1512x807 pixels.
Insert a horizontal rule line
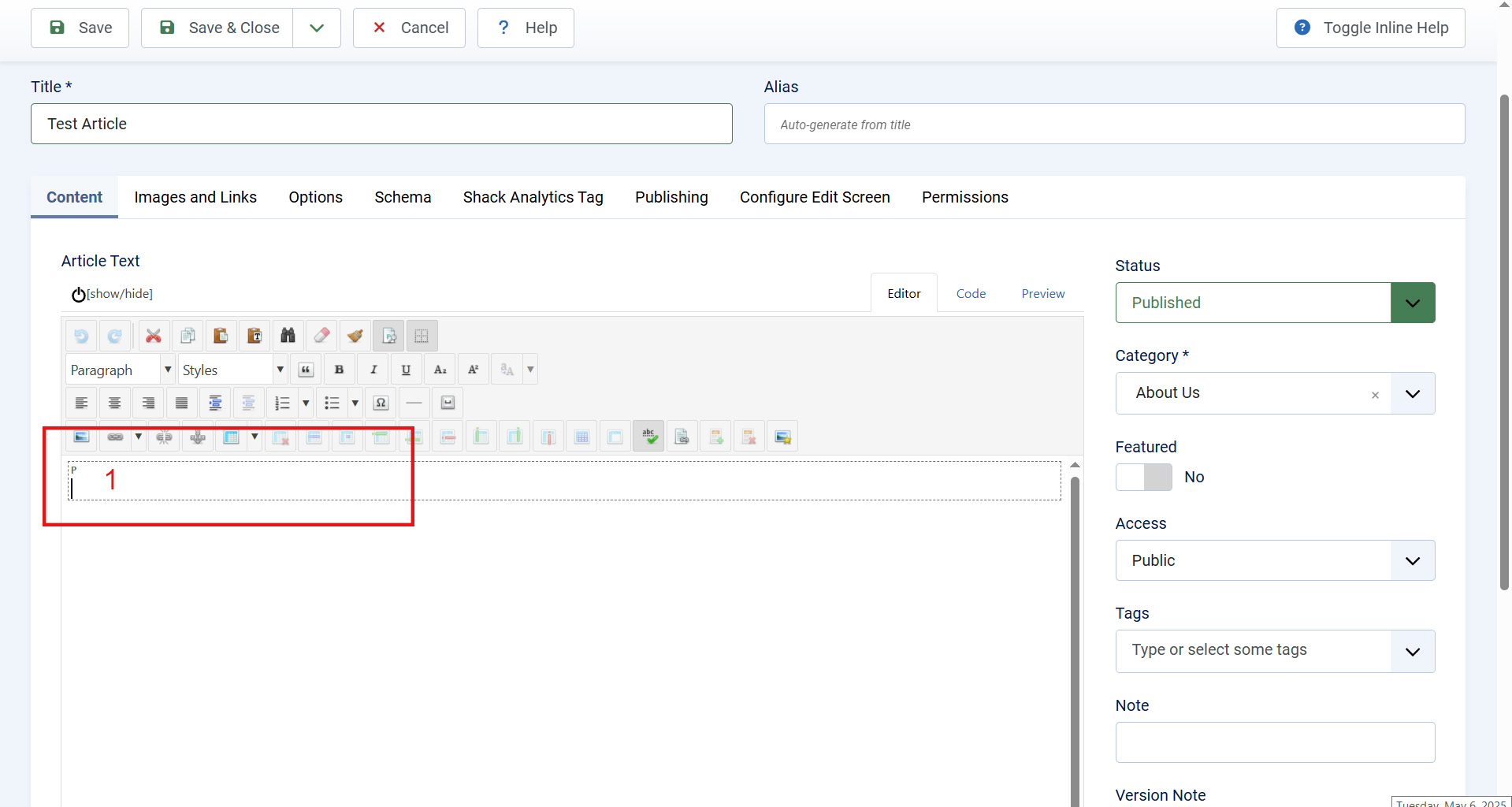(x=414, y=403)
